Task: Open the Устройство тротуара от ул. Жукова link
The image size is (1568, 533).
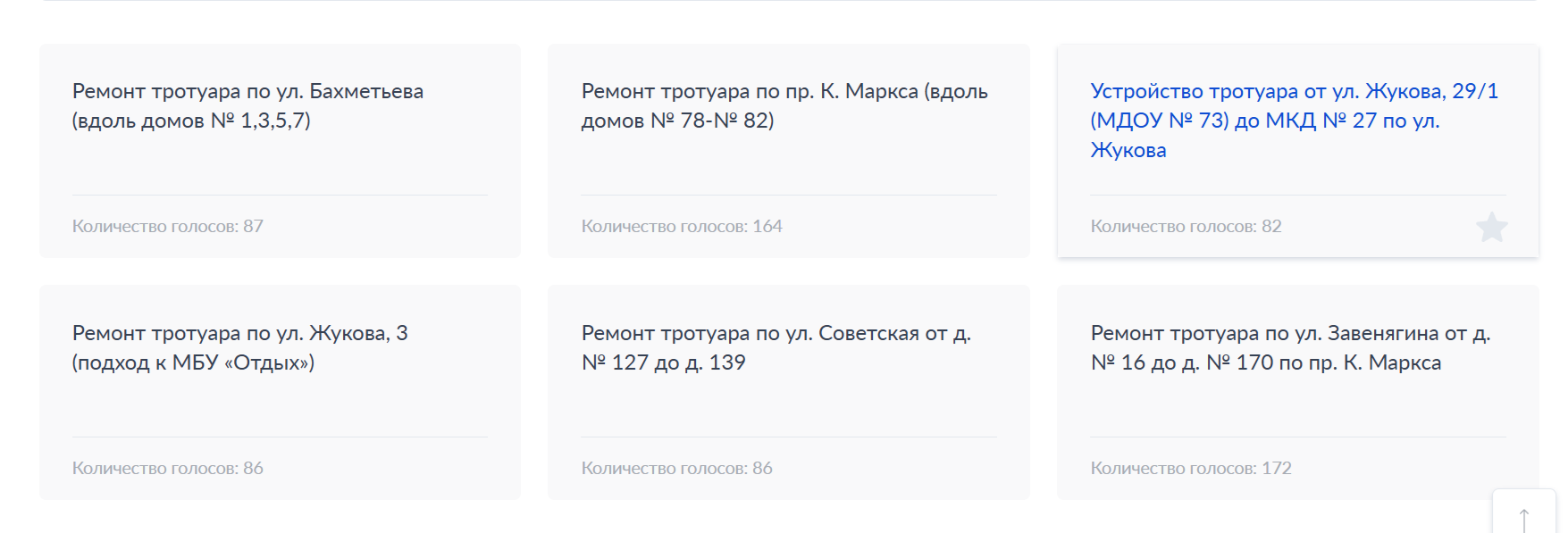Action: [1292, 120]
